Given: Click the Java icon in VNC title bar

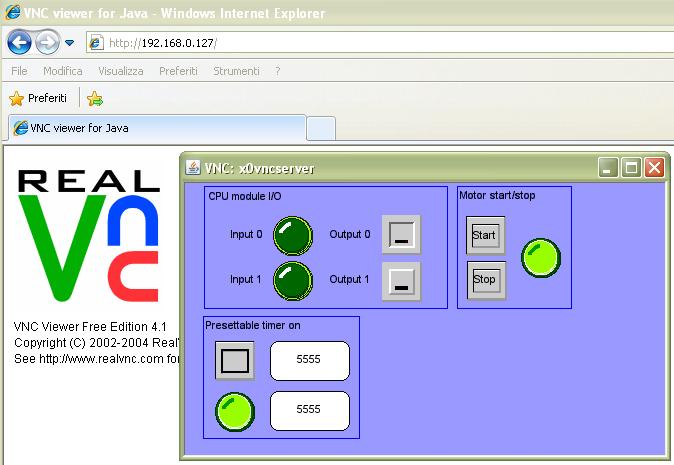Looking at the screenshot, I should point(193,167).
